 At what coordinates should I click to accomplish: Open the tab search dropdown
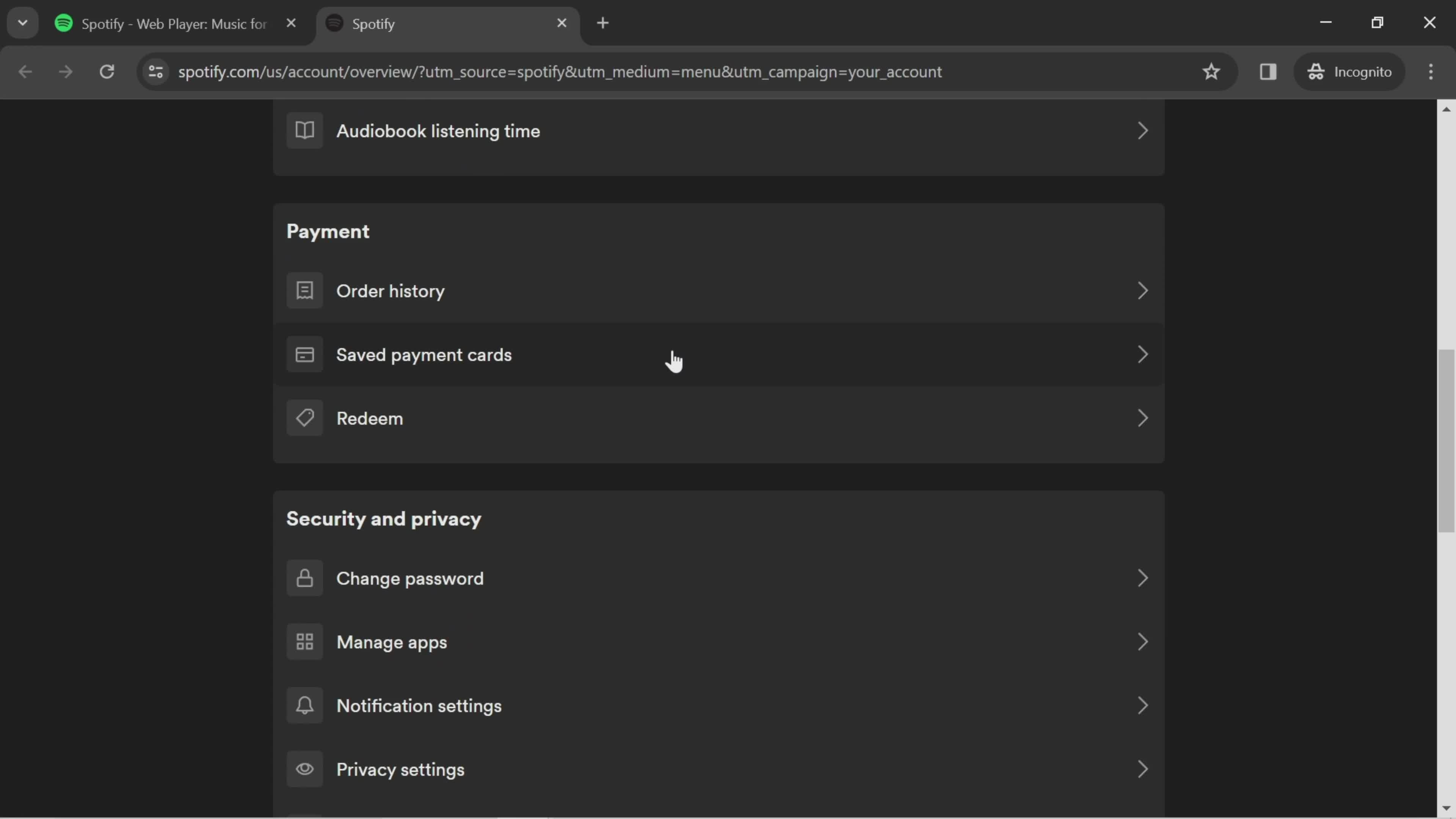(x=23, y=23)
